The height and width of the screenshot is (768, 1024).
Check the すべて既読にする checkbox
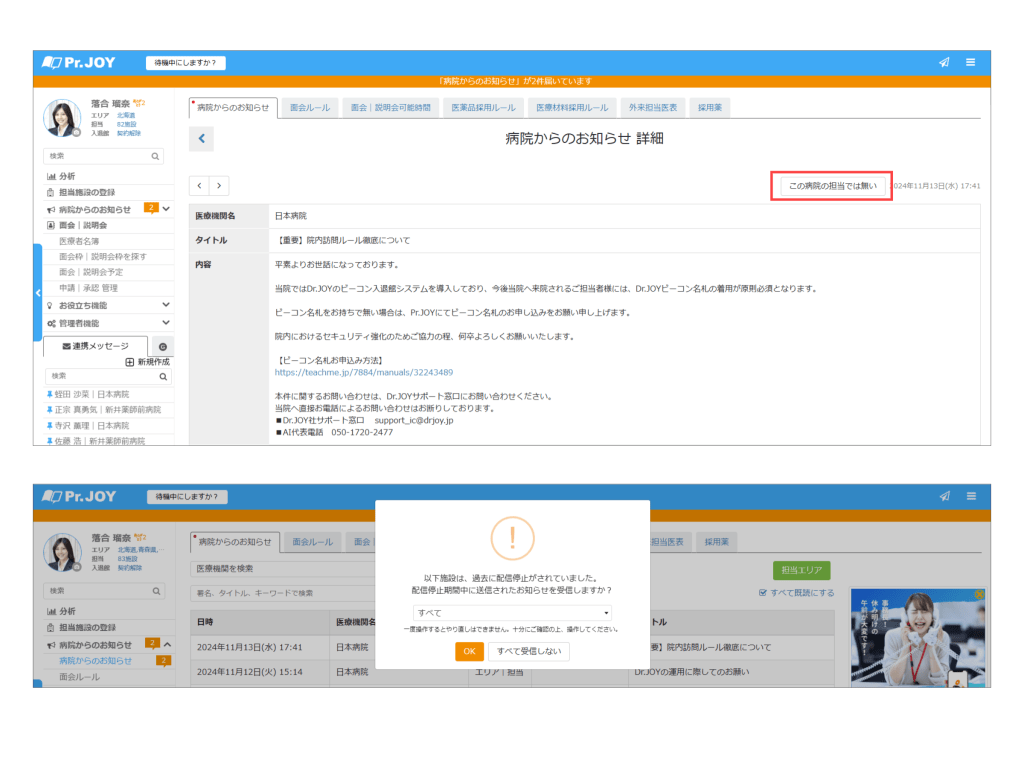coord(763,593)
